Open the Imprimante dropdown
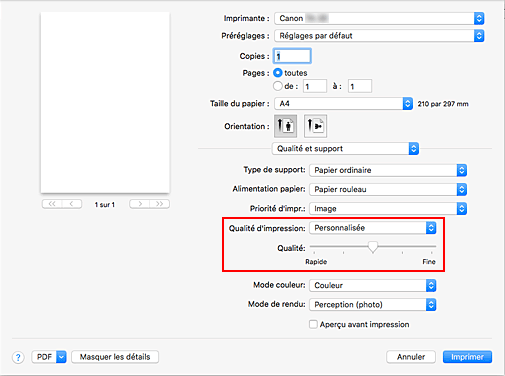 379,18
